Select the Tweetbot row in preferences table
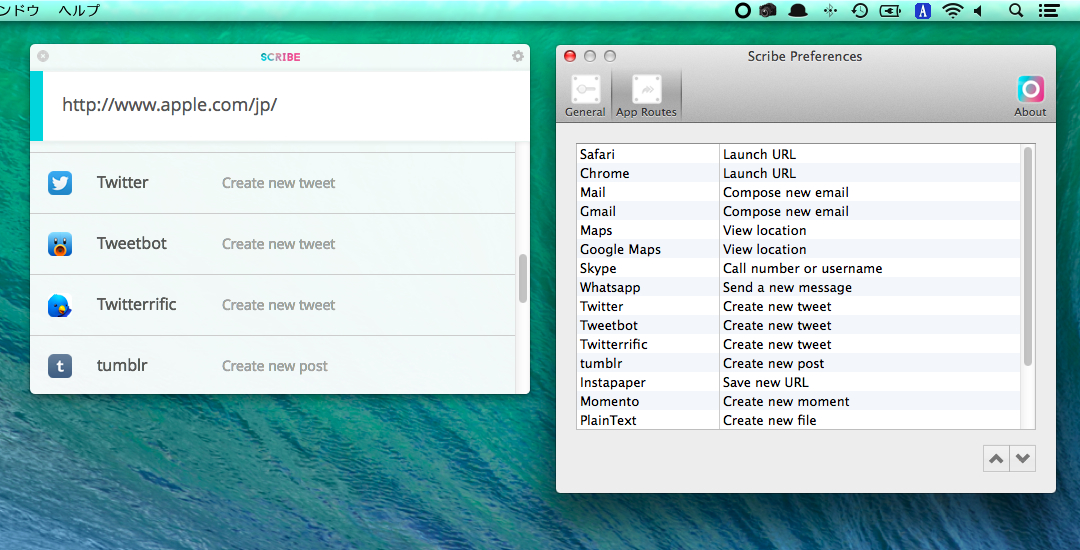 (798, 326)
